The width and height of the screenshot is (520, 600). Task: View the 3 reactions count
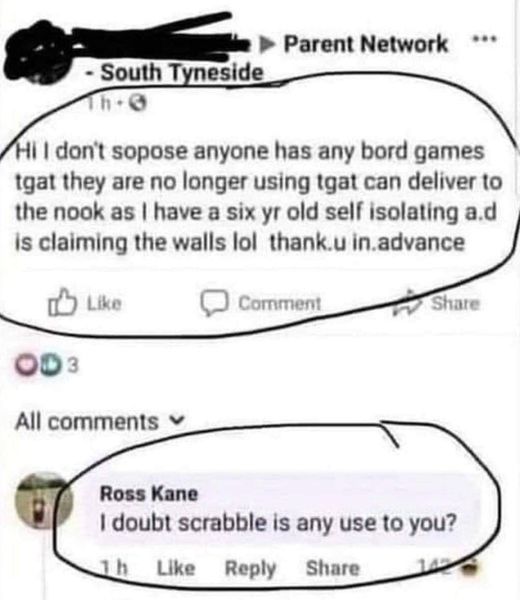[x=73, y=366]
